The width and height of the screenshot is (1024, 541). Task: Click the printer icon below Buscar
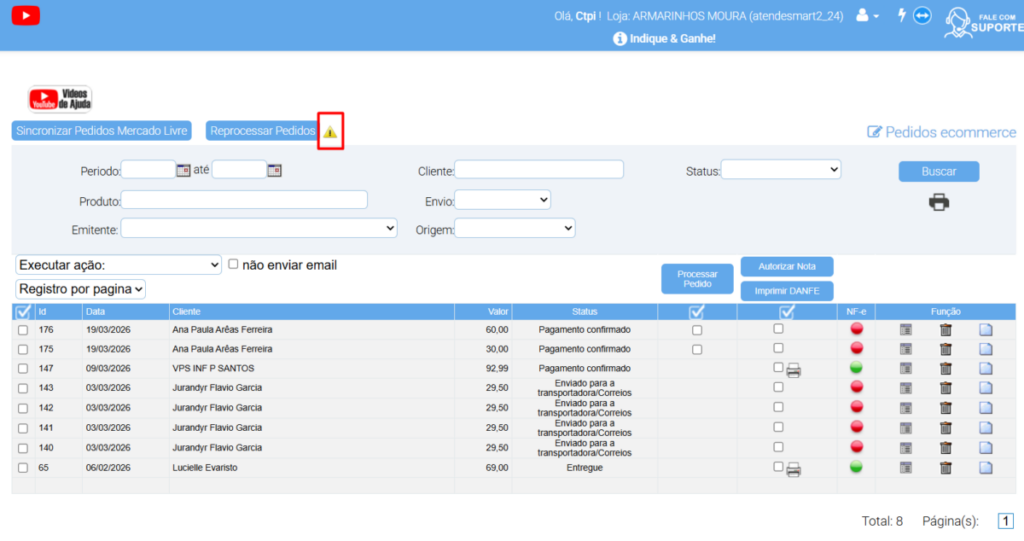(x=938, y=202)
